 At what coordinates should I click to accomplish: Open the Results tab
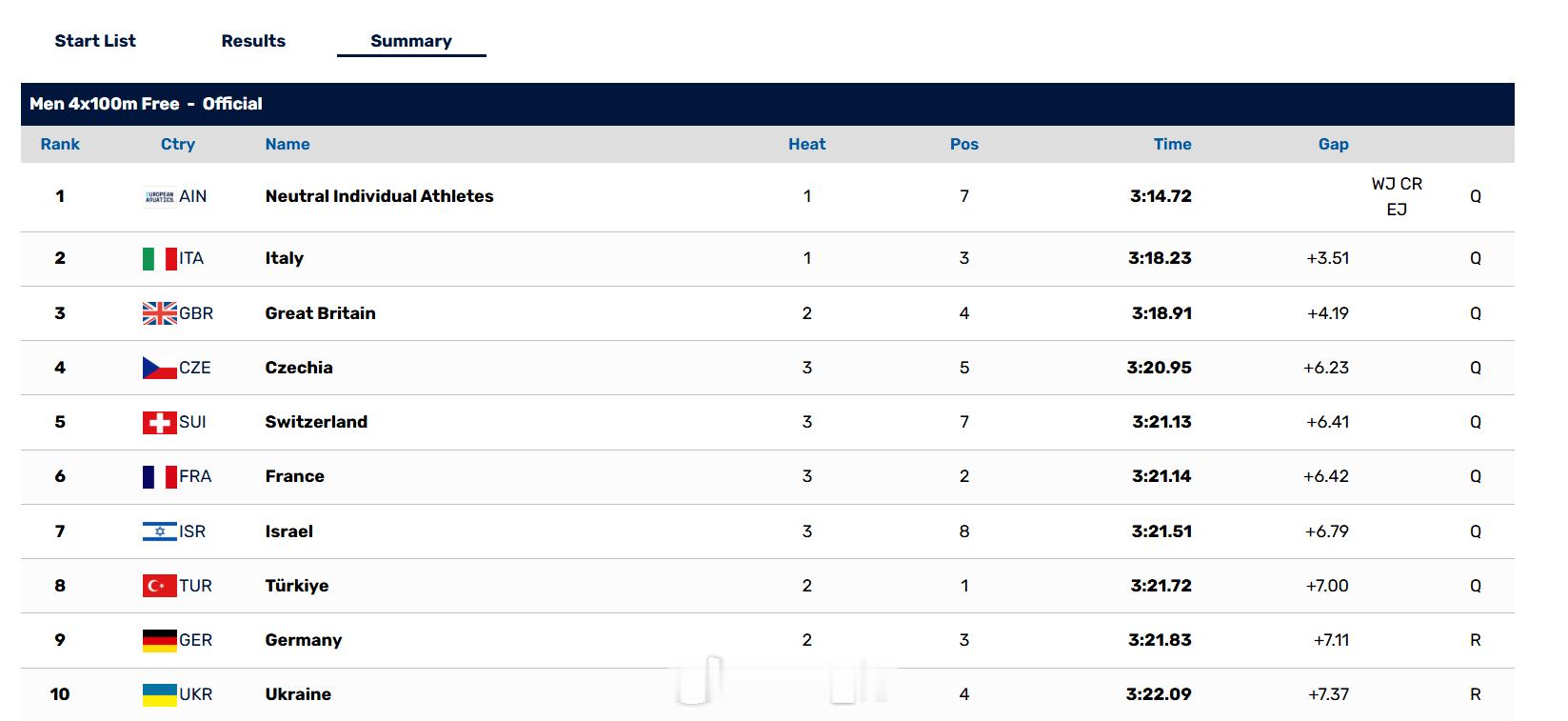point(253,41)
